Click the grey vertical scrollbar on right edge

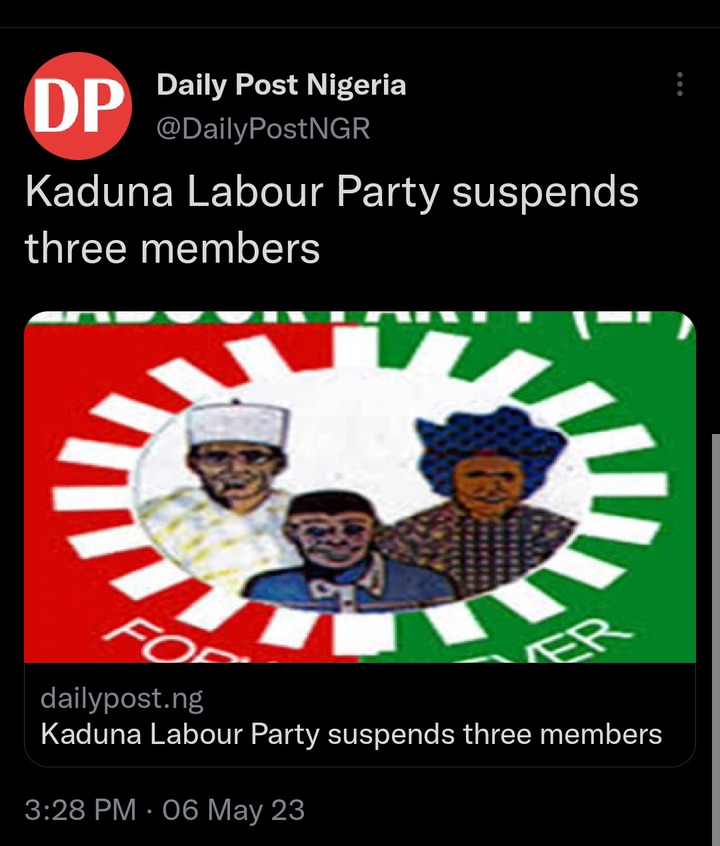point(716,639)
